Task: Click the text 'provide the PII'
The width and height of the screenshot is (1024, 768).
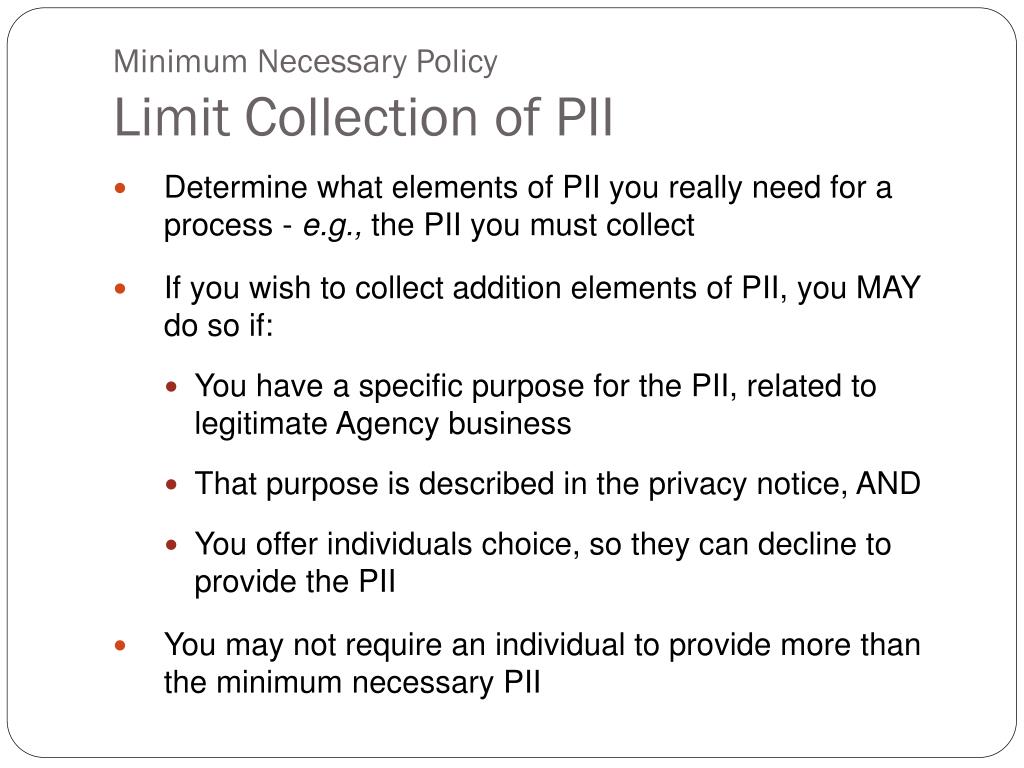Action: [295, 582]
